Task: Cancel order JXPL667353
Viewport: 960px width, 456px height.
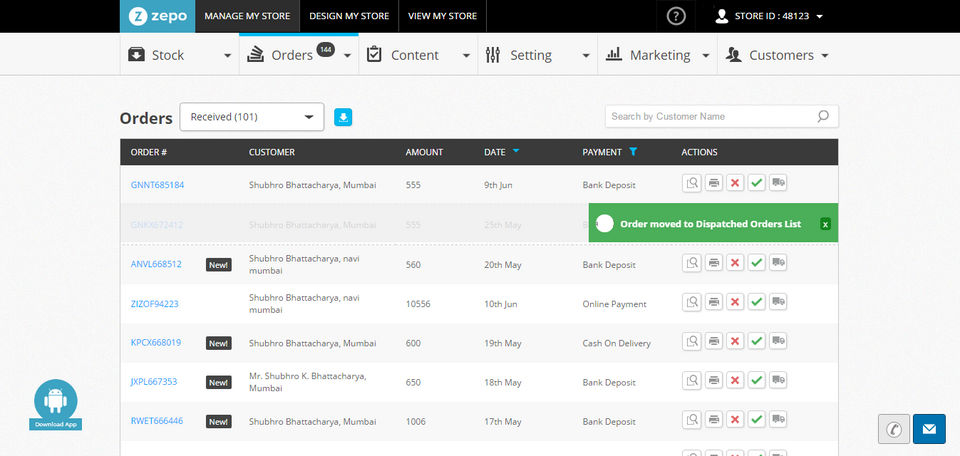Action: pyautogui.click(x=735, y=381)
